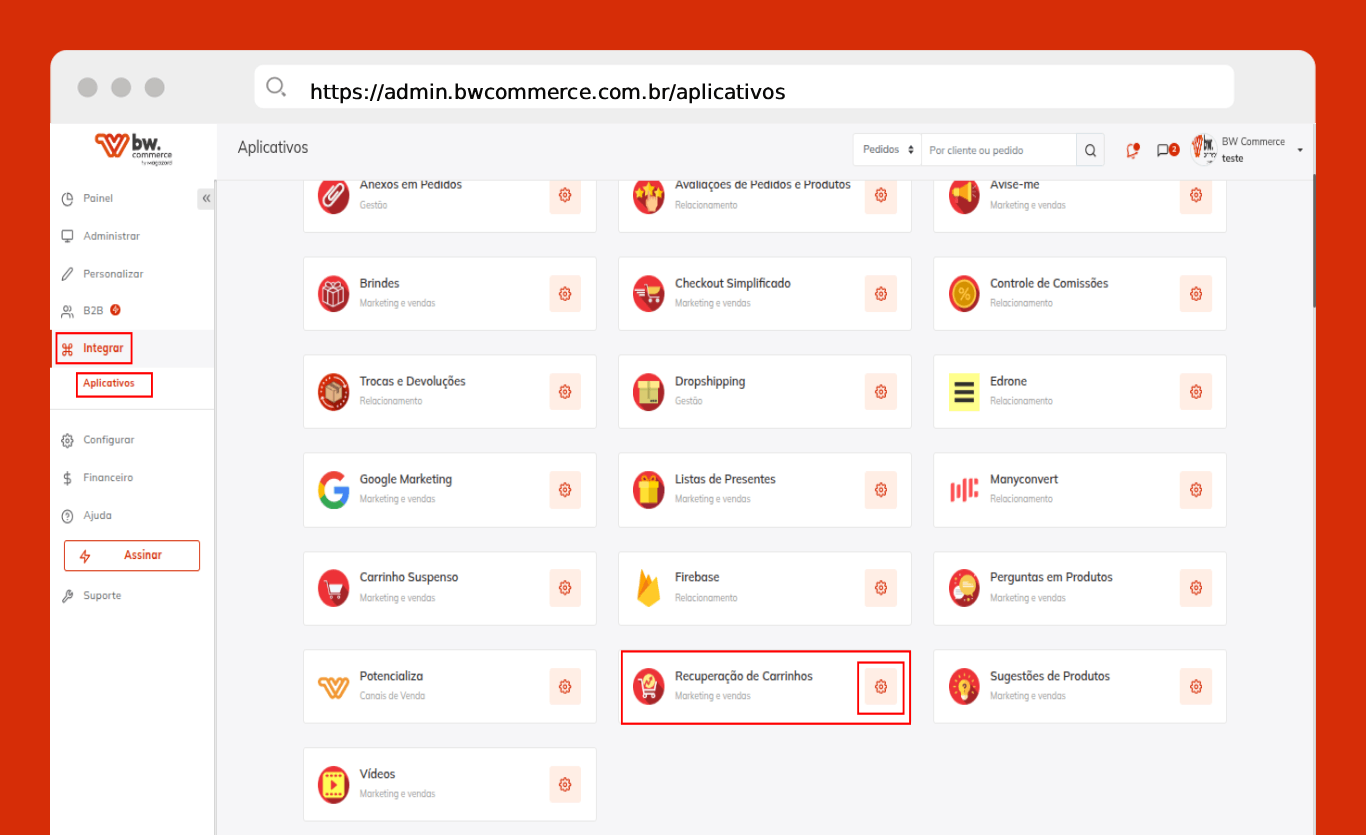
Task: Click the Trocas e Devoluções app title
Action: [x=412, y=382]
